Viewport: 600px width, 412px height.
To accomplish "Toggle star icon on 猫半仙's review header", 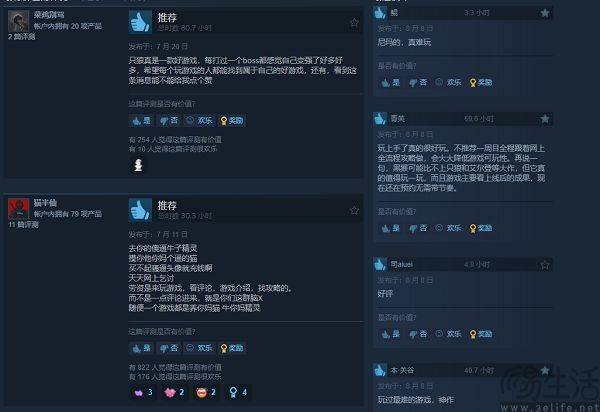I will (354, 210).
